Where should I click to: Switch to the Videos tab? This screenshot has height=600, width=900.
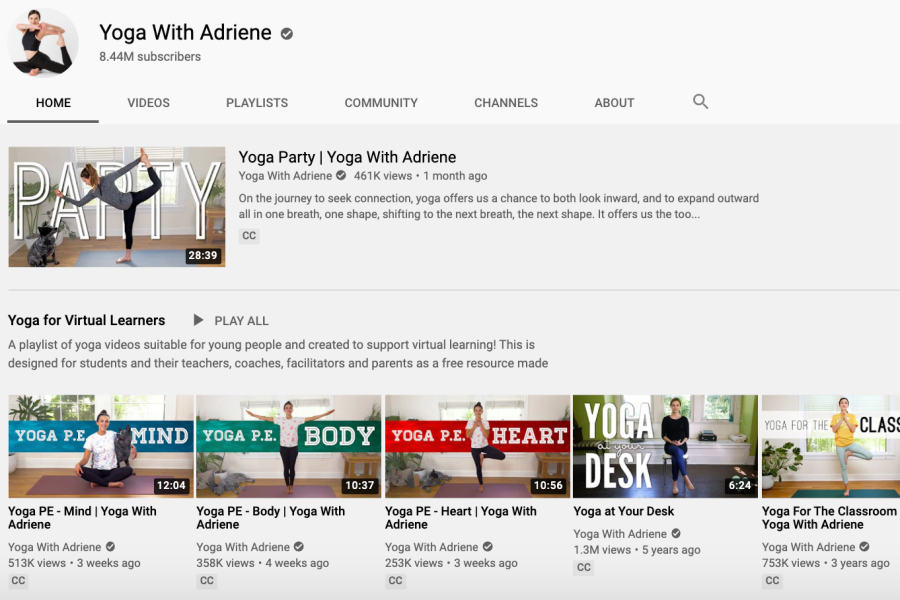pyautogui.click(x=148, y=103)
